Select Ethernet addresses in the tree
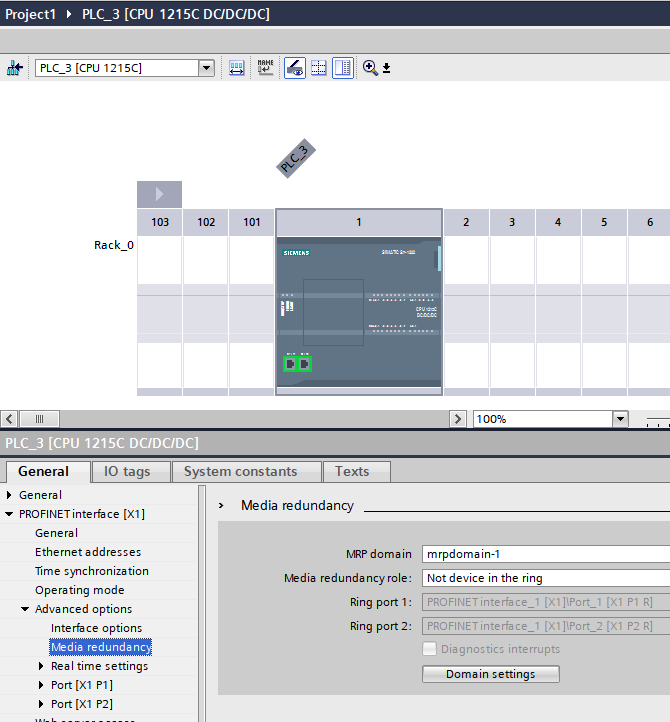The image size is (670, 722). pos(88,552)
